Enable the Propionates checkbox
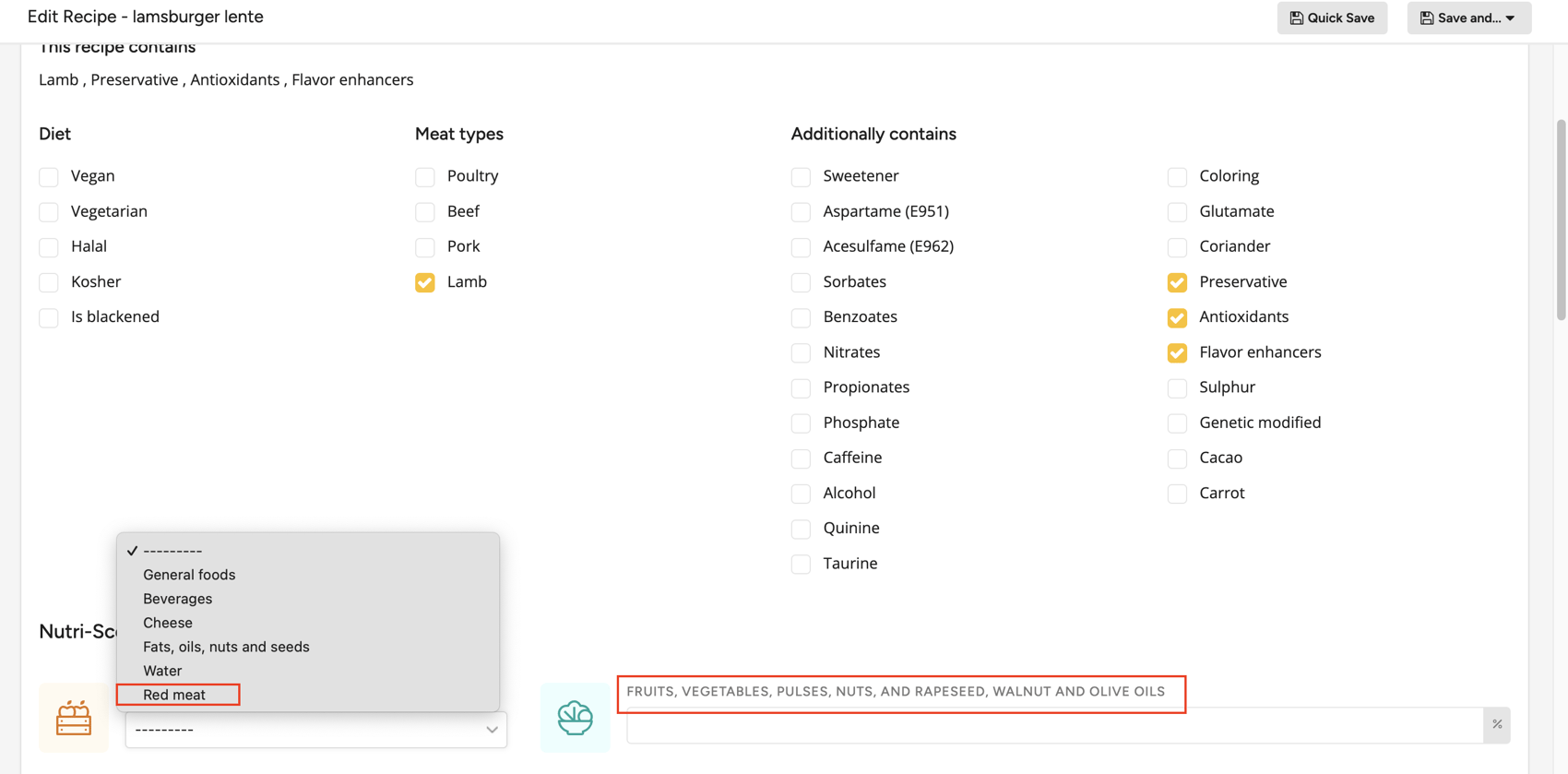The height and width of the screenshot is (774, 1568). [x=802, y=387]
